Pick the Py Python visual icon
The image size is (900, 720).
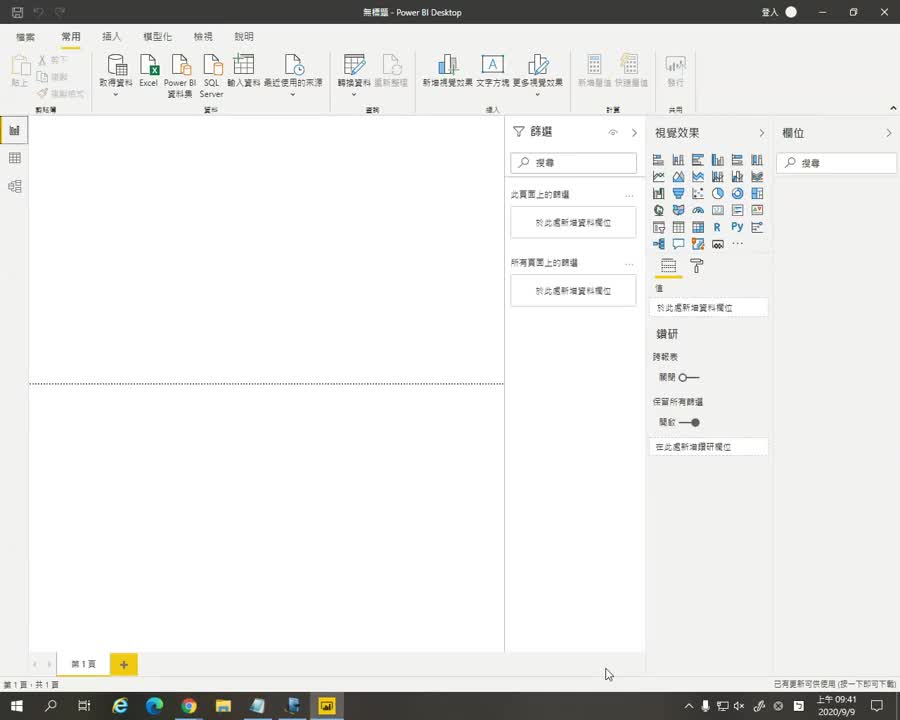point(737,227)
